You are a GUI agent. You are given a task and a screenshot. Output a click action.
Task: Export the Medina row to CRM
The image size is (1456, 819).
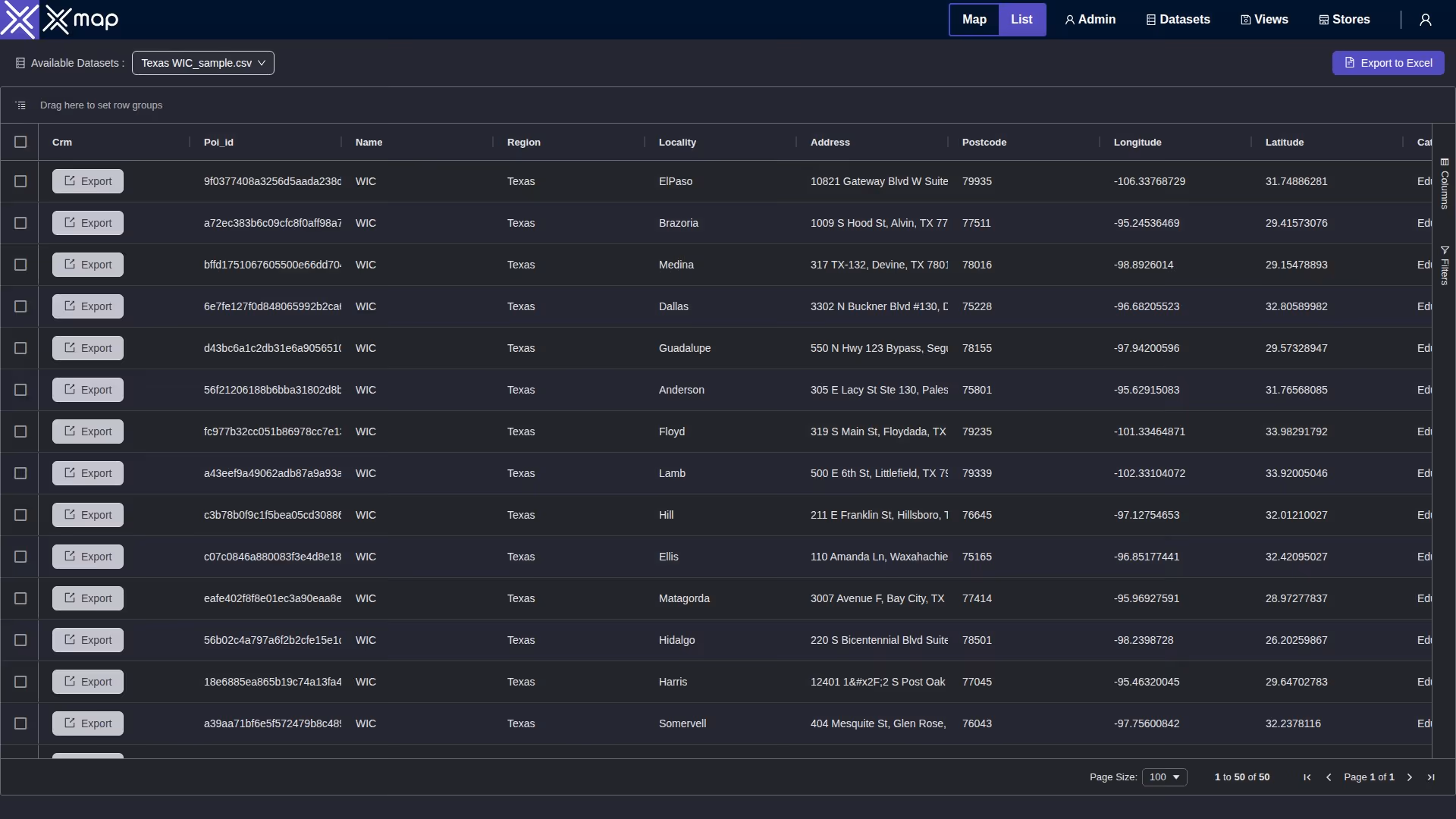click(88, 265)
